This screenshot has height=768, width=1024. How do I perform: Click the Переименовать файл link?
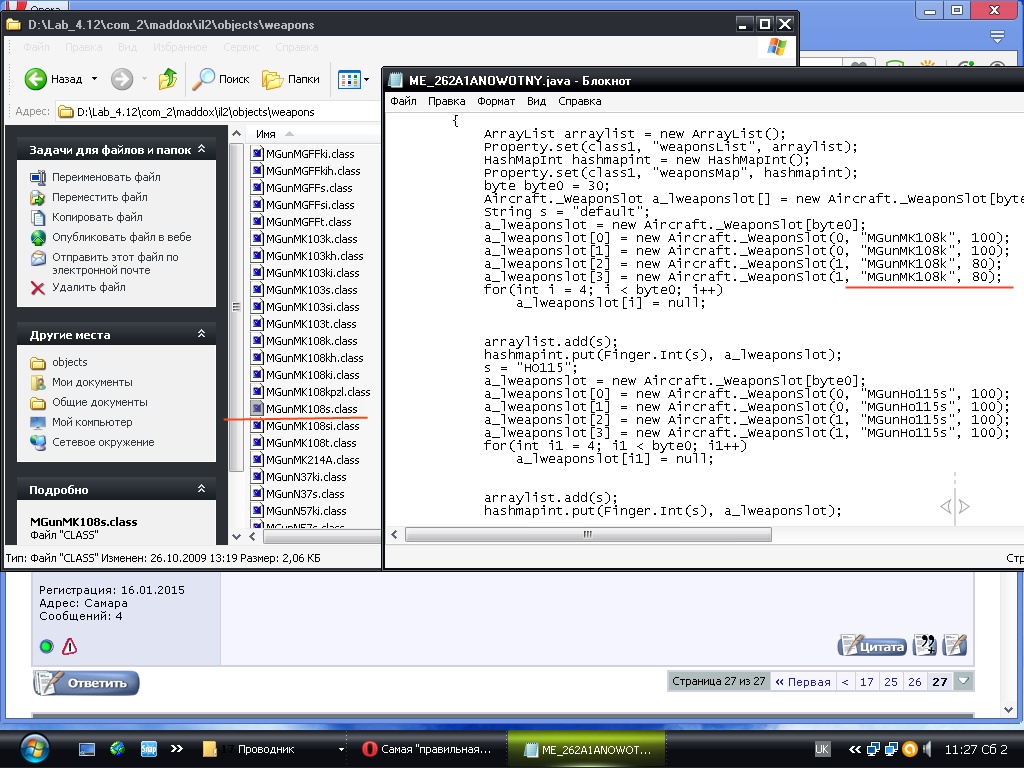pyautogui.click(x=105, y=177)
